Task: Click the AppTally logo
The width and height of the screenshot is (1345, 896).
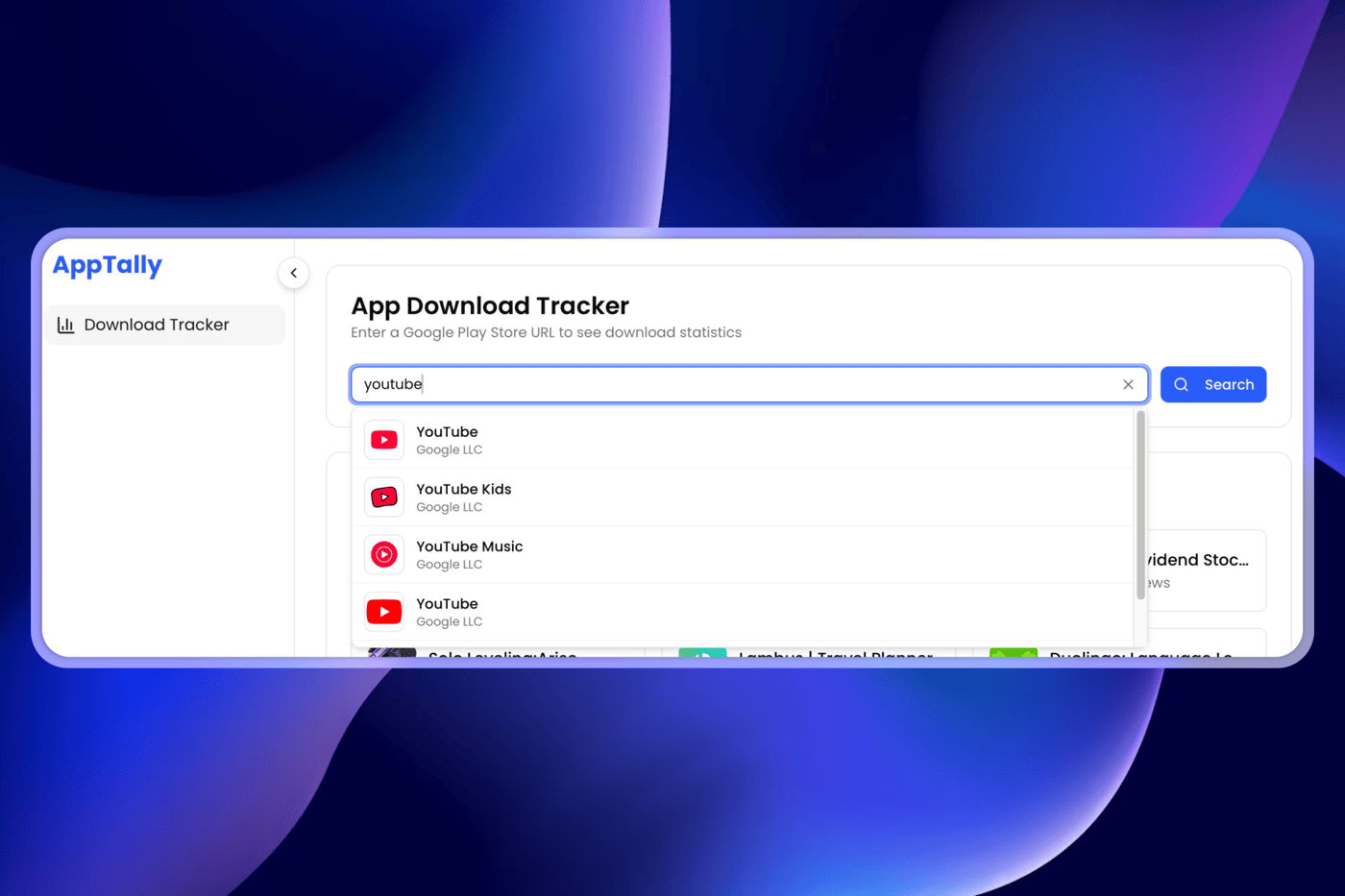Action: [107, 266]
